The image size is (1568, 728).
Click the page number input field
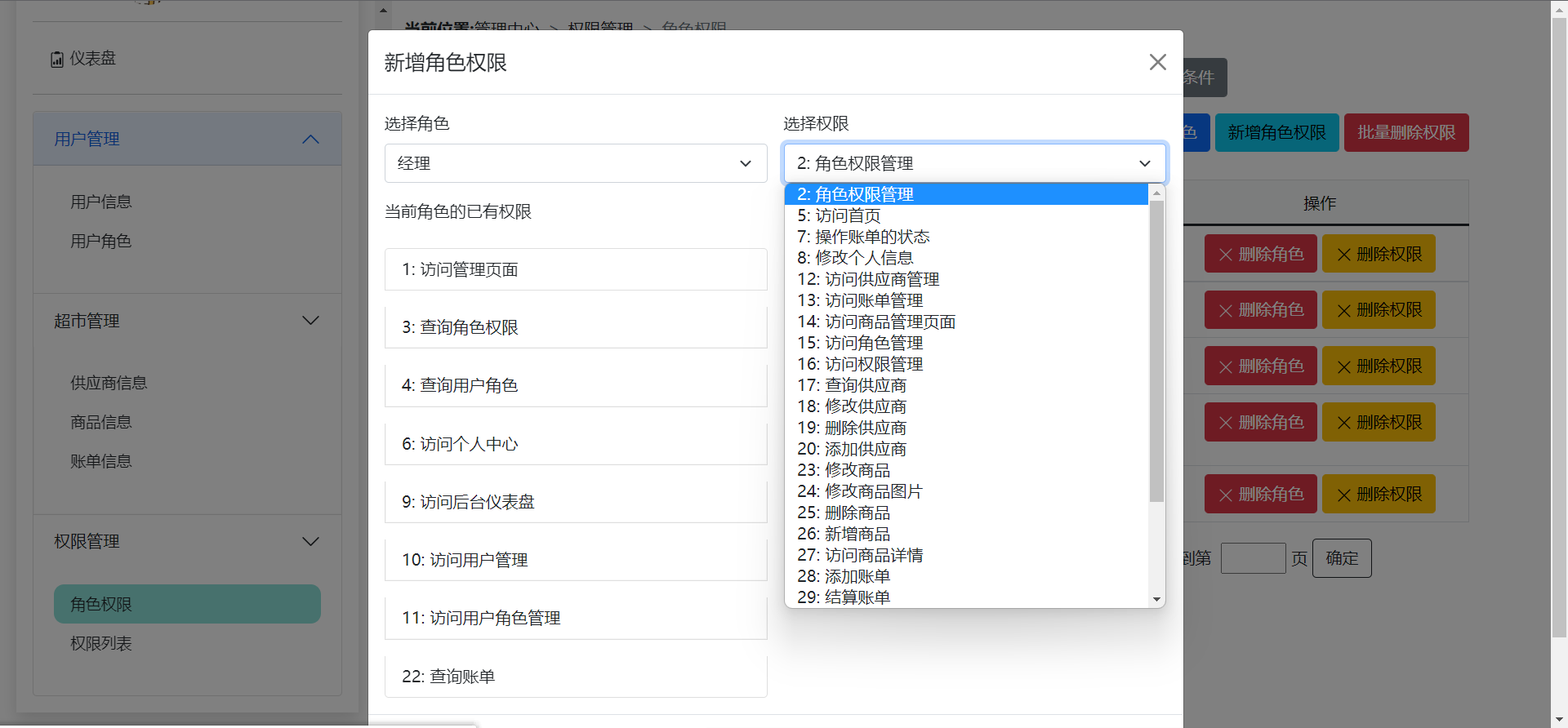point(1253,558)
